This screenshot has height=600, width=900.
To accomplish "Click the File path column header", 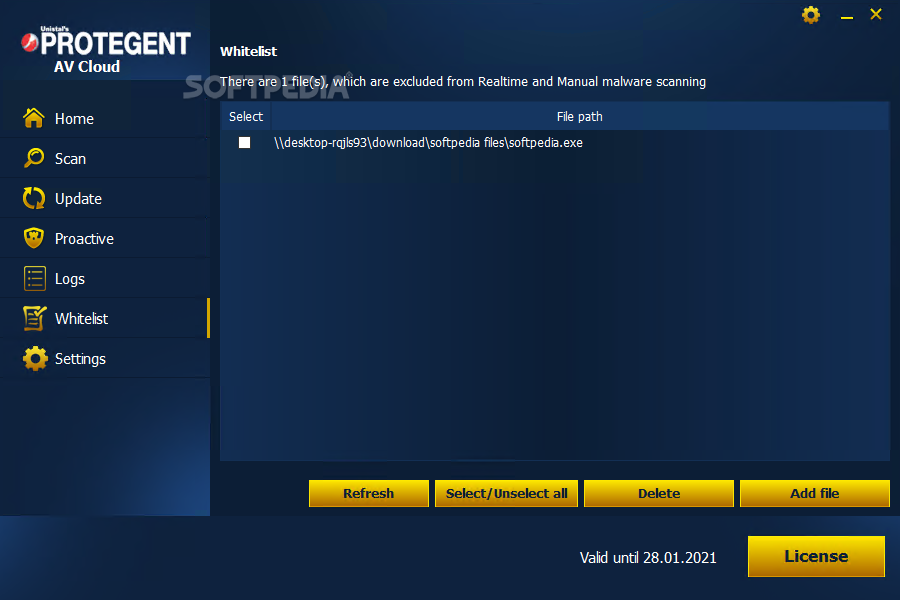I will click(580, 117).
